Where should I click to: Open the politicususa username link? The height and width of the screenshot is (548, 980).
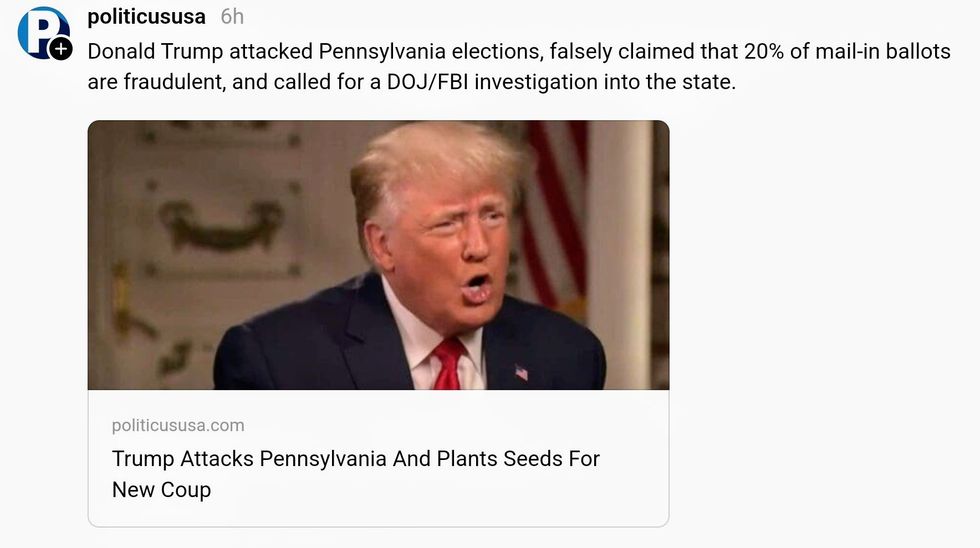click(146, 16)
